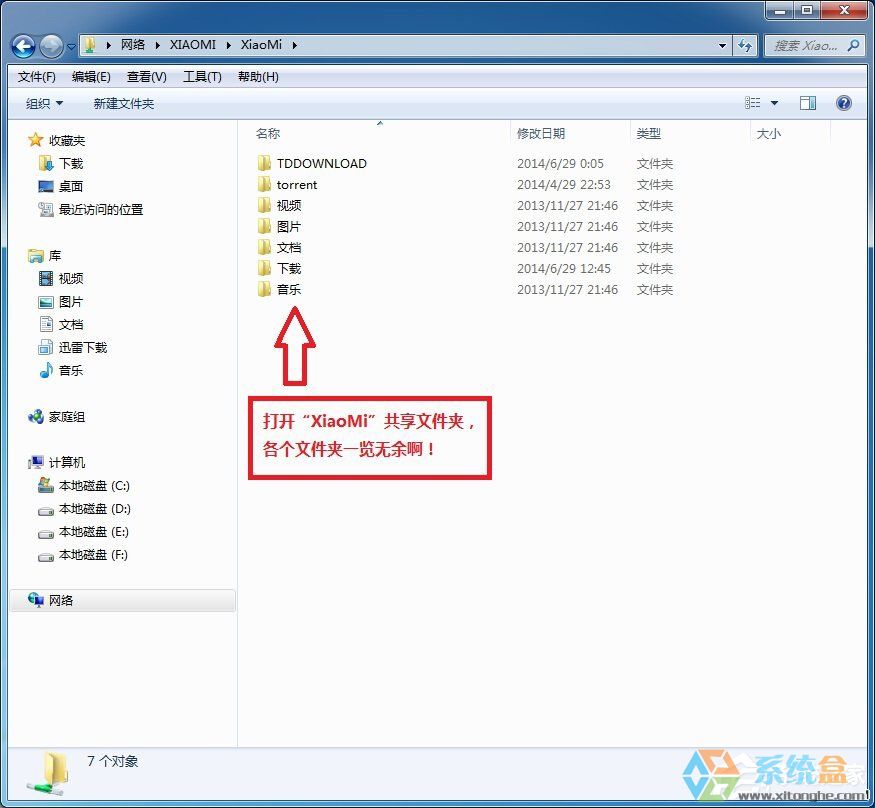Screen dimensions: 875x808
Task: Click 新建文件夹 button
Action: [x=123, y=103]
